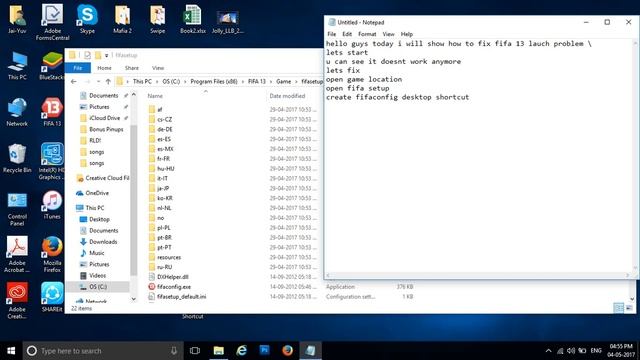Launch the SHAREit desktop shortcut
Screen dimensions: 640x360
pyautogui.click(x=52, y=297)
